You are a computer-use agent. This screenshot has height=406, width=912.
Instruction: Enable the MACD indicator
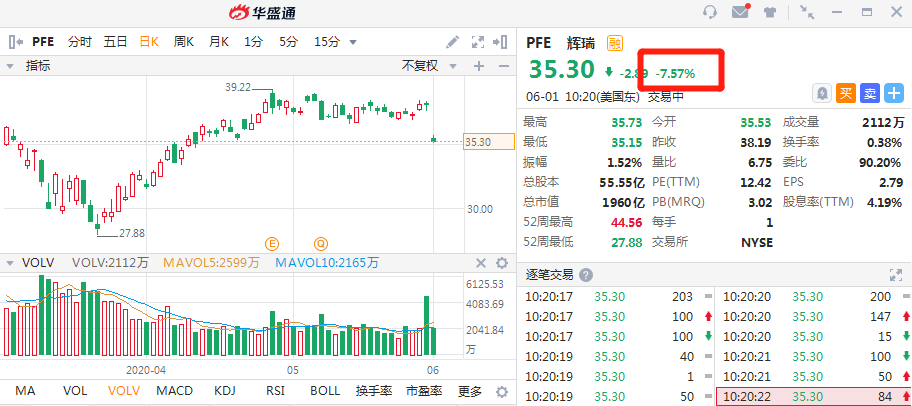click(174, 391)
